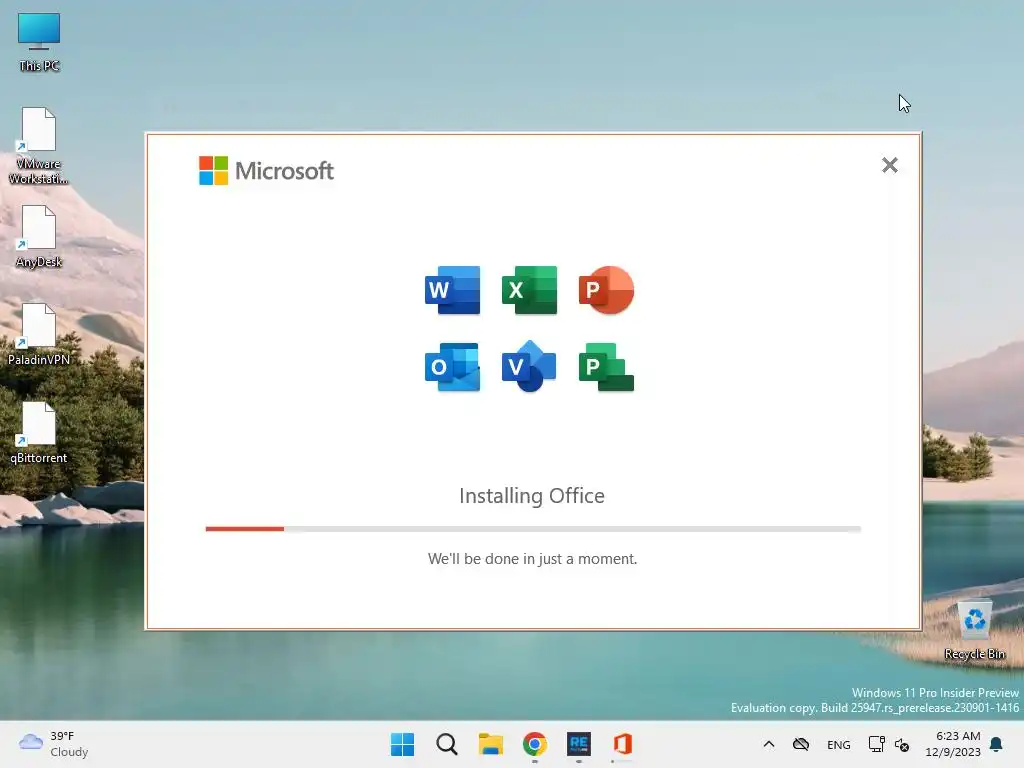Click the Project icon in the installer
This screenshot has width=1024, height=768.
click(606, 367)
